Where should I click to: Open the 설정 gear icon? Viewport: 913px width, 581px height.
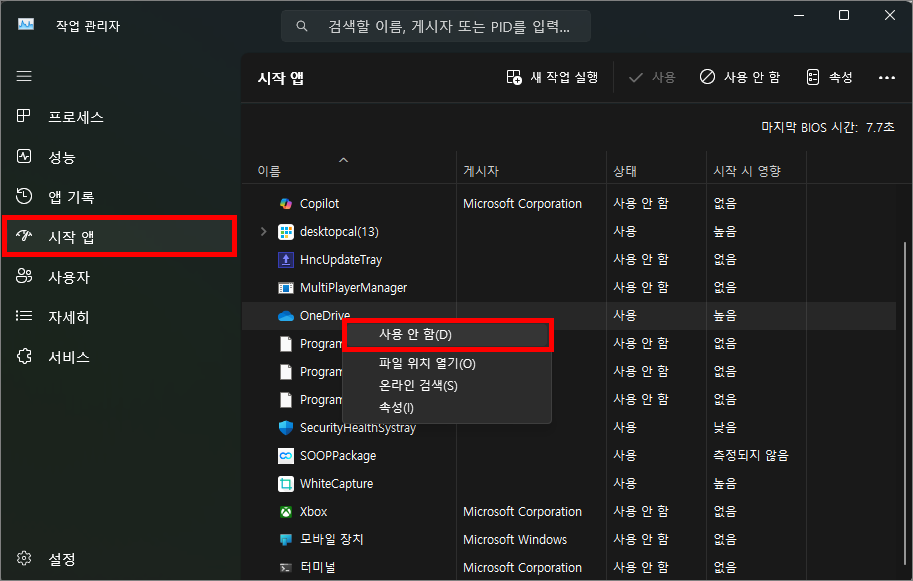(x=24, y=558)
